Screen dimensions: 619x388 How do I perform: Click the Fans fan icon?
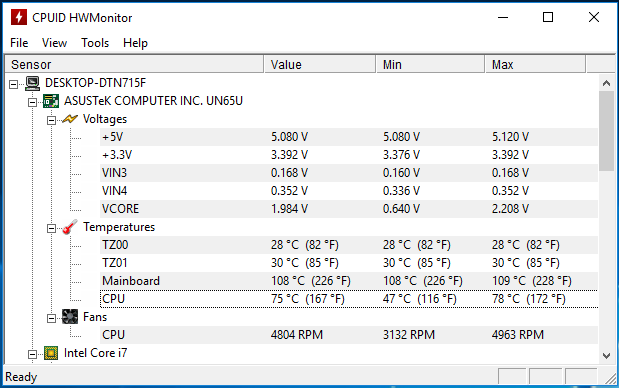tap(70, 317)
